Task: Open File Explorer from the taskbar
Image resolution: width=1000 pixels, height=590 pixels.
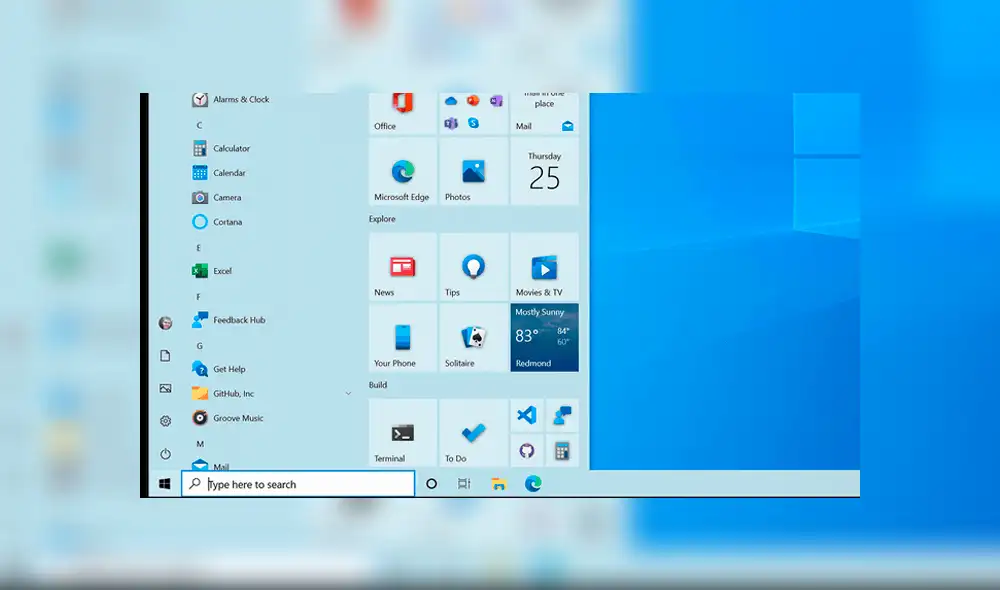Action: (x=497, y=483)
